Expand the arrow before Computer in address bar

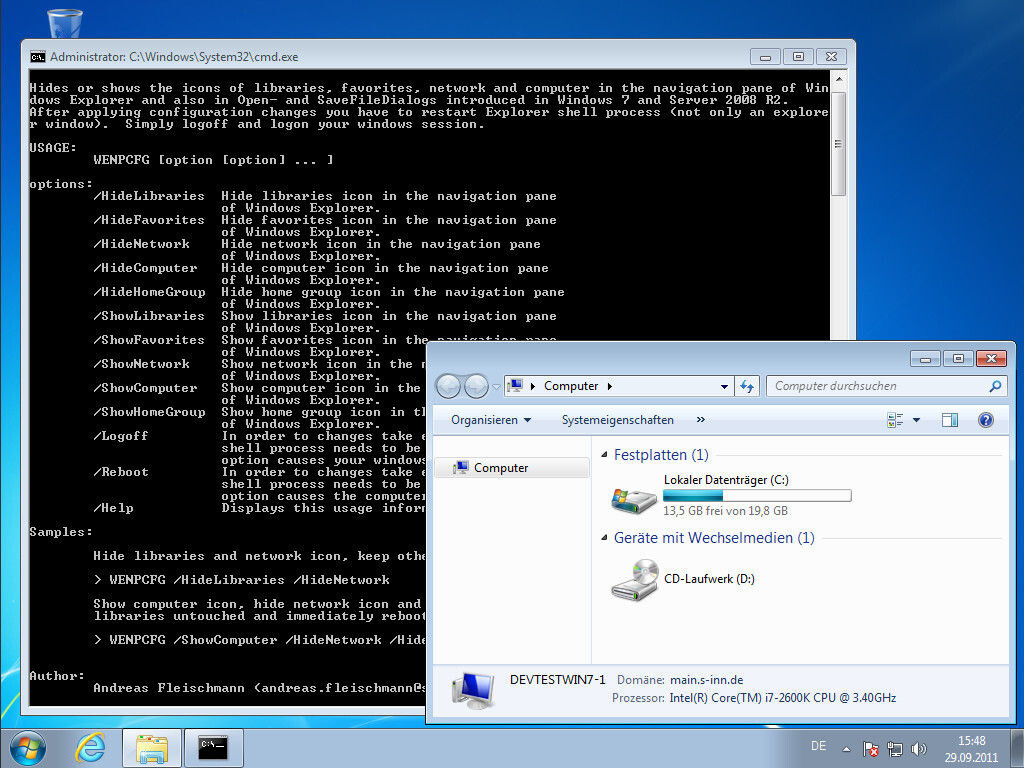[x=533, y=386]
